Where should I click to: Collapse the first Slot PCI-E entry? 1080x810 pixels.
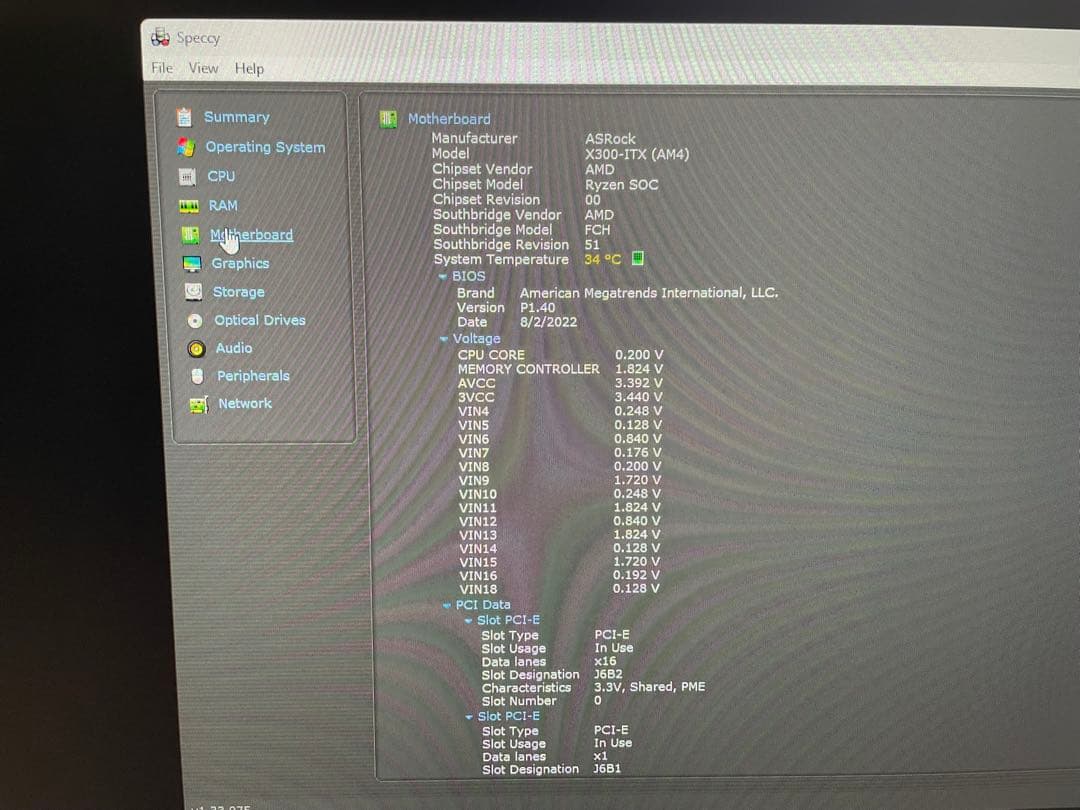point(468,619)
